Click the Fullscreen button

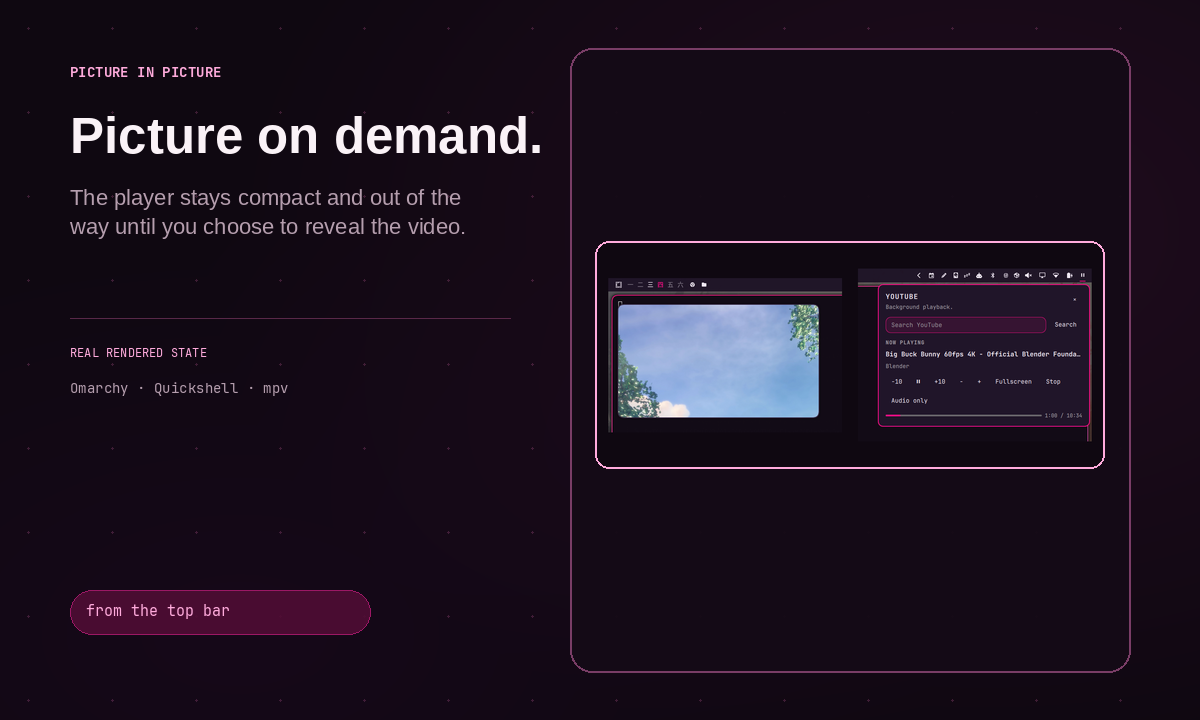point(1014,382)
